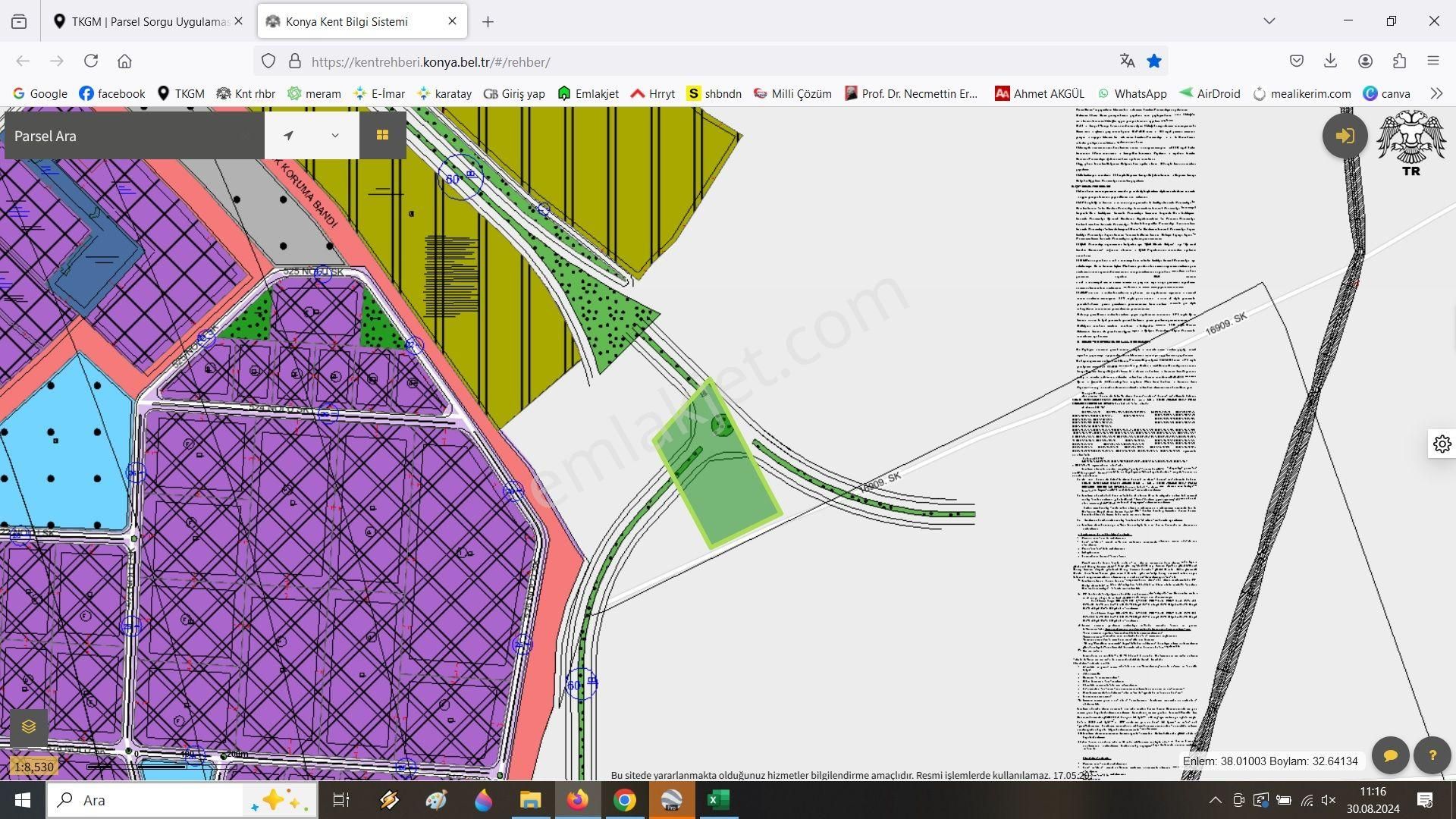Open the shbndn bookmark
The width and height of the screenshot is (1456, 819).
[x=714, y=93]
